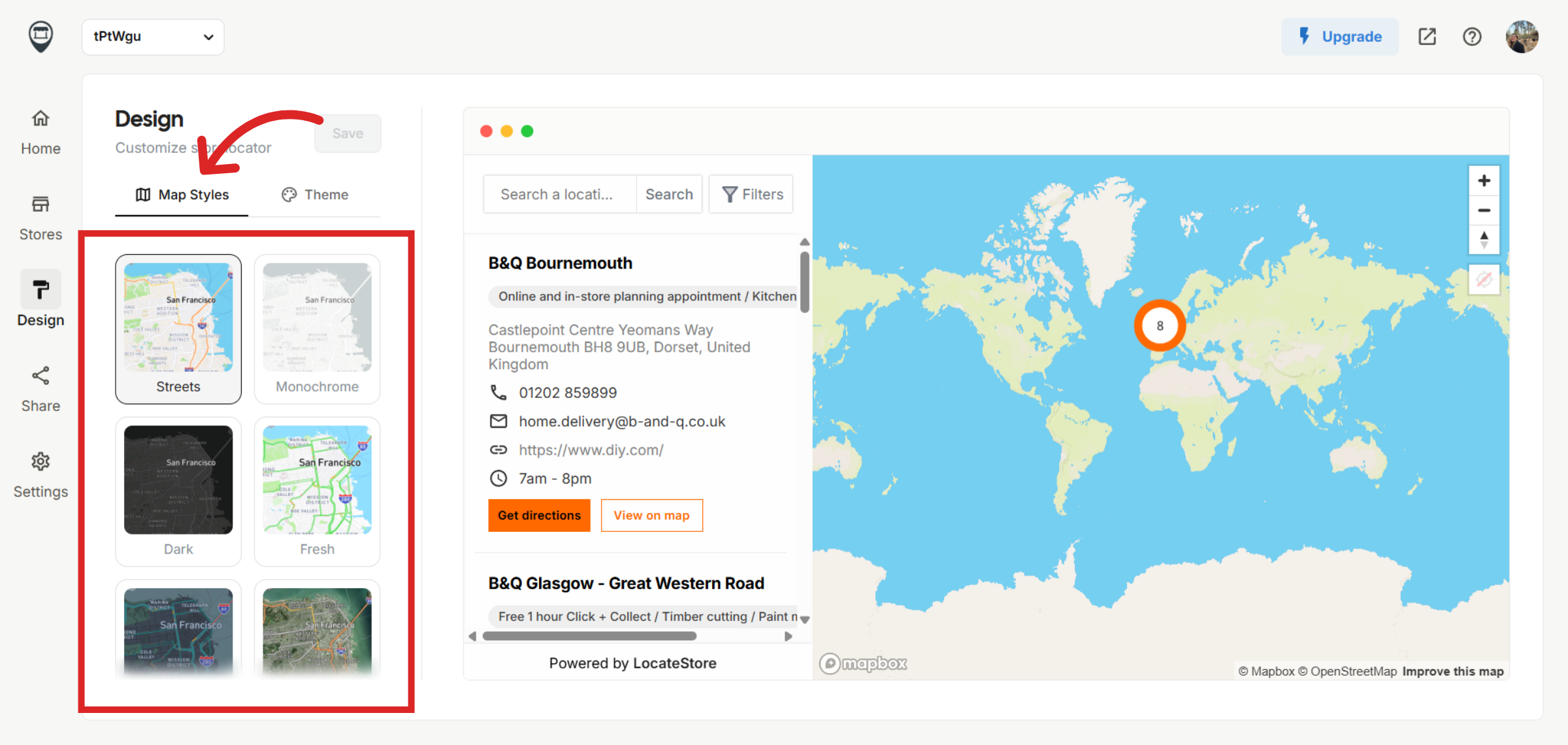Click the Save button
Image resolution: width=1568 pixels, height=745 pixels.
pos(348,133)
